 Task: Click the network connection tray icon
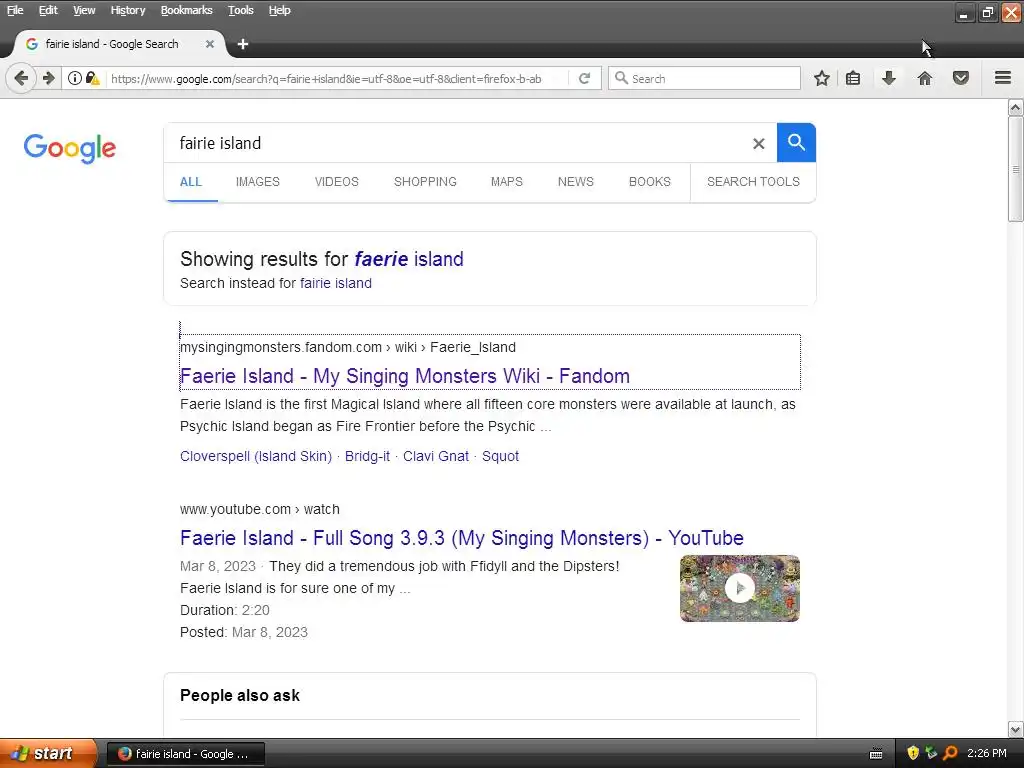(931, 753)
